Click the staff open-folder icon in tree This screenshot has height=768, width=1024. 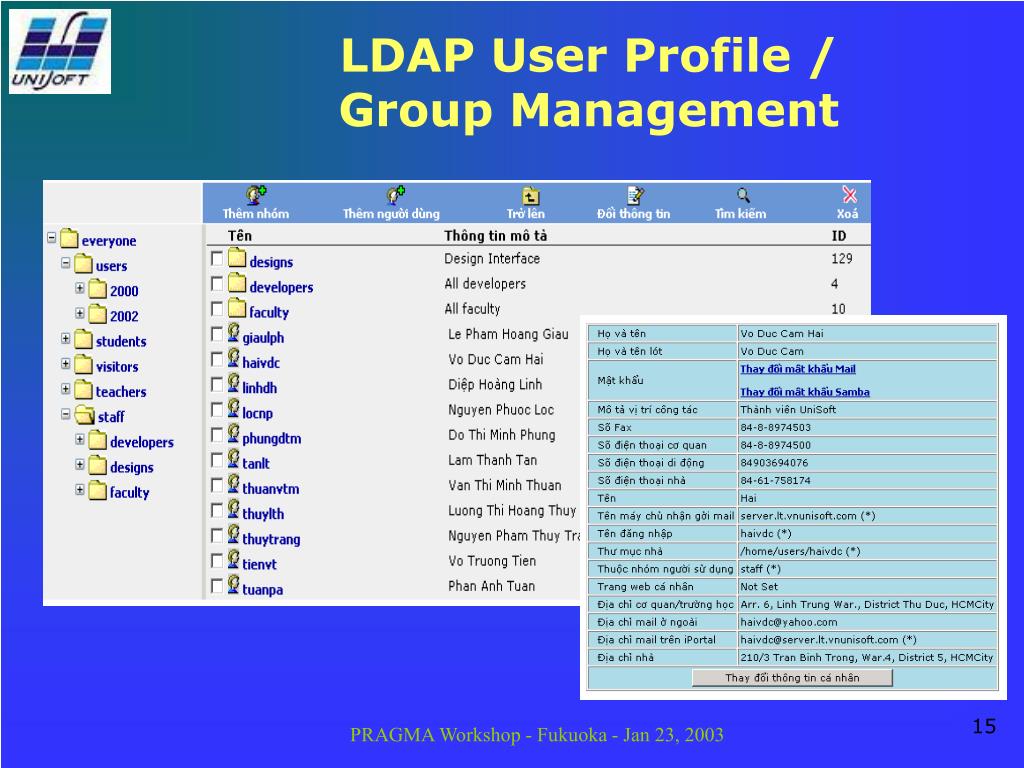coord(84,415)
